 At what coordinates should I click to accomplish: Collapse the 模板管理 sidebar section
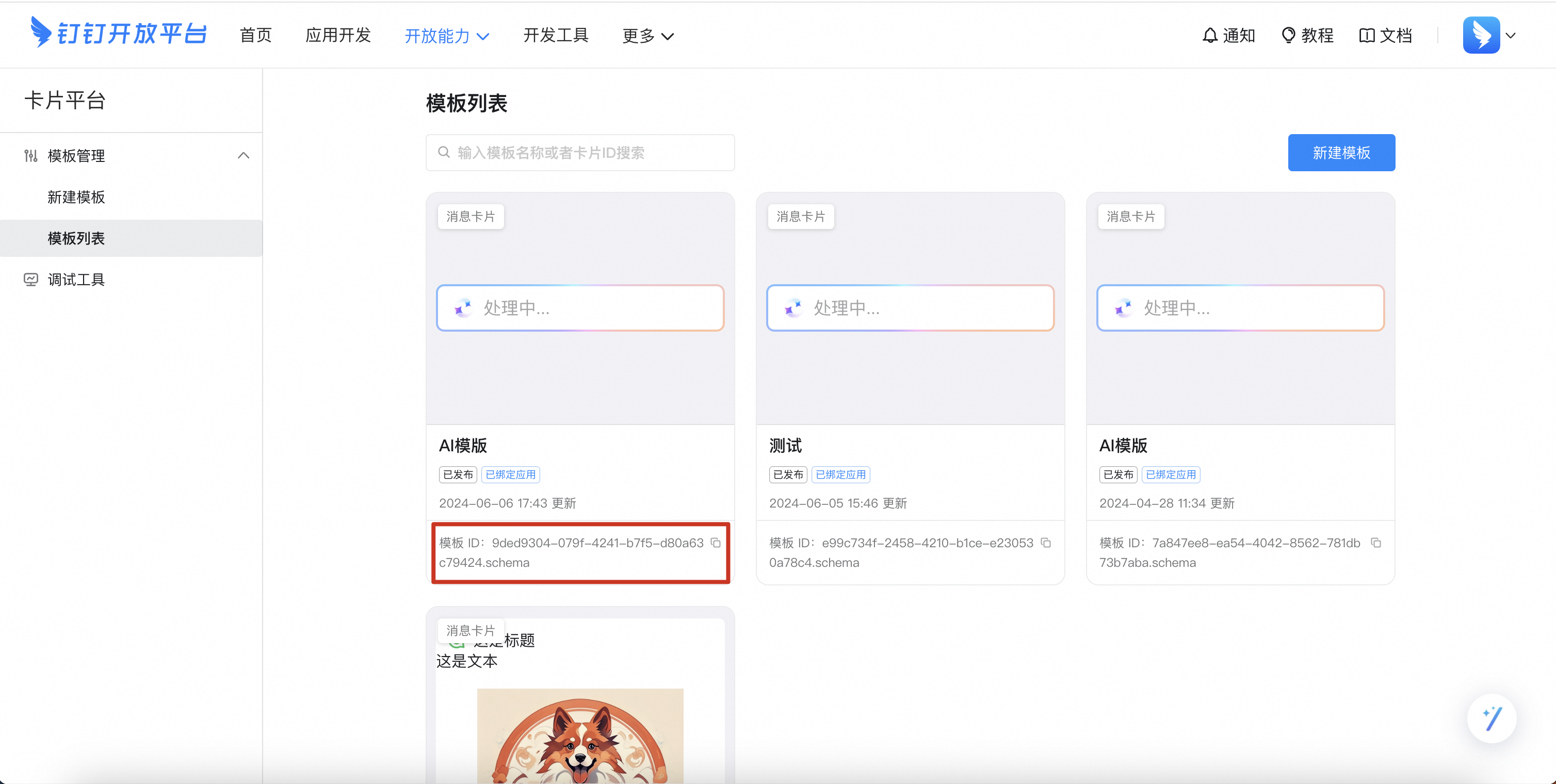tap(244, 155)
